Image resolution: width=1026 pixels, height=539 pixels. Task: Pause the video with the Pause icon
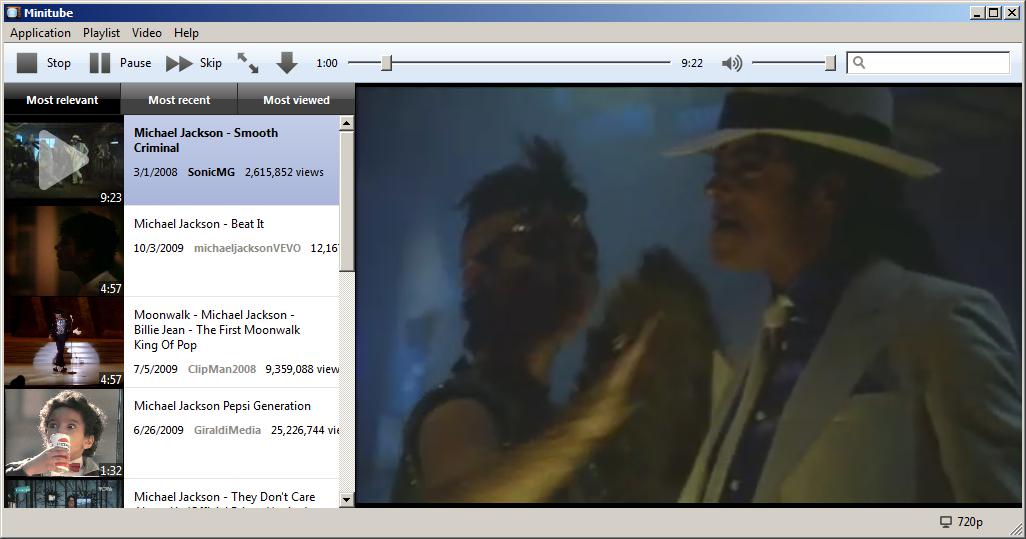coord(99,63)
